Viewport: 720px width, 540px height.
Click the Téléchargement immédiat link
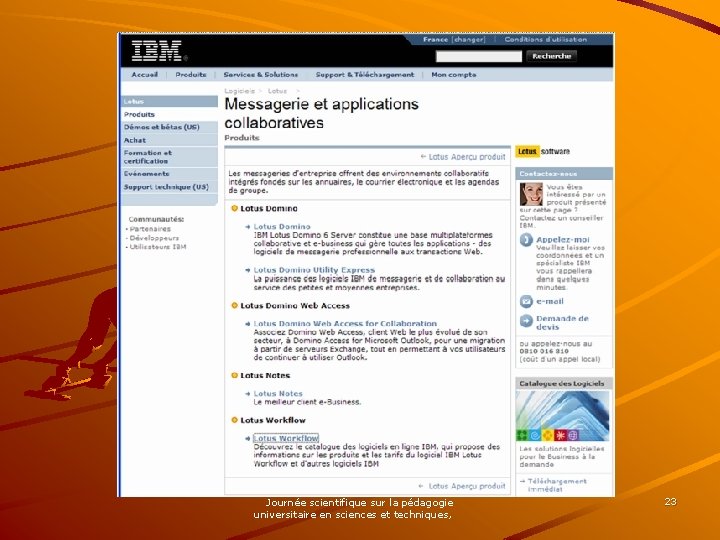pyautogui.click(x=557, y=485)
